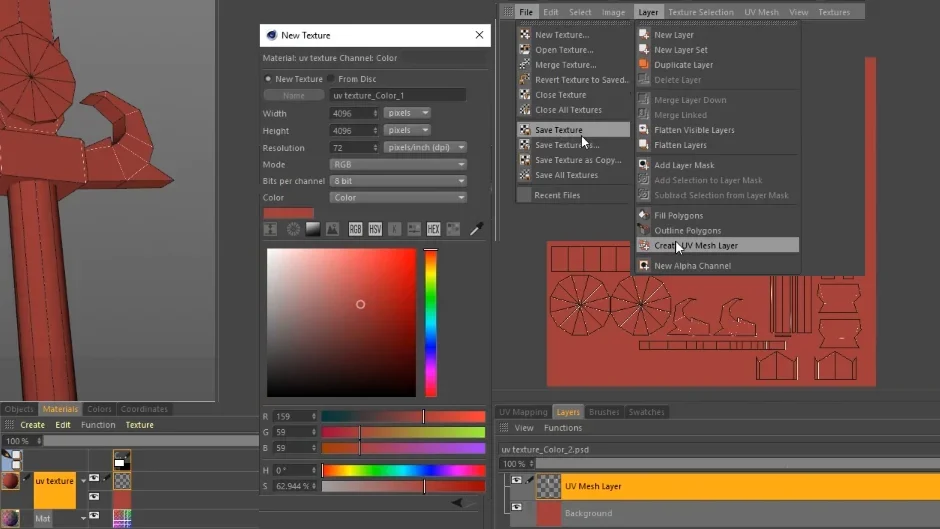
Task: Click the red color preview swatch
Action: (288, 213)
